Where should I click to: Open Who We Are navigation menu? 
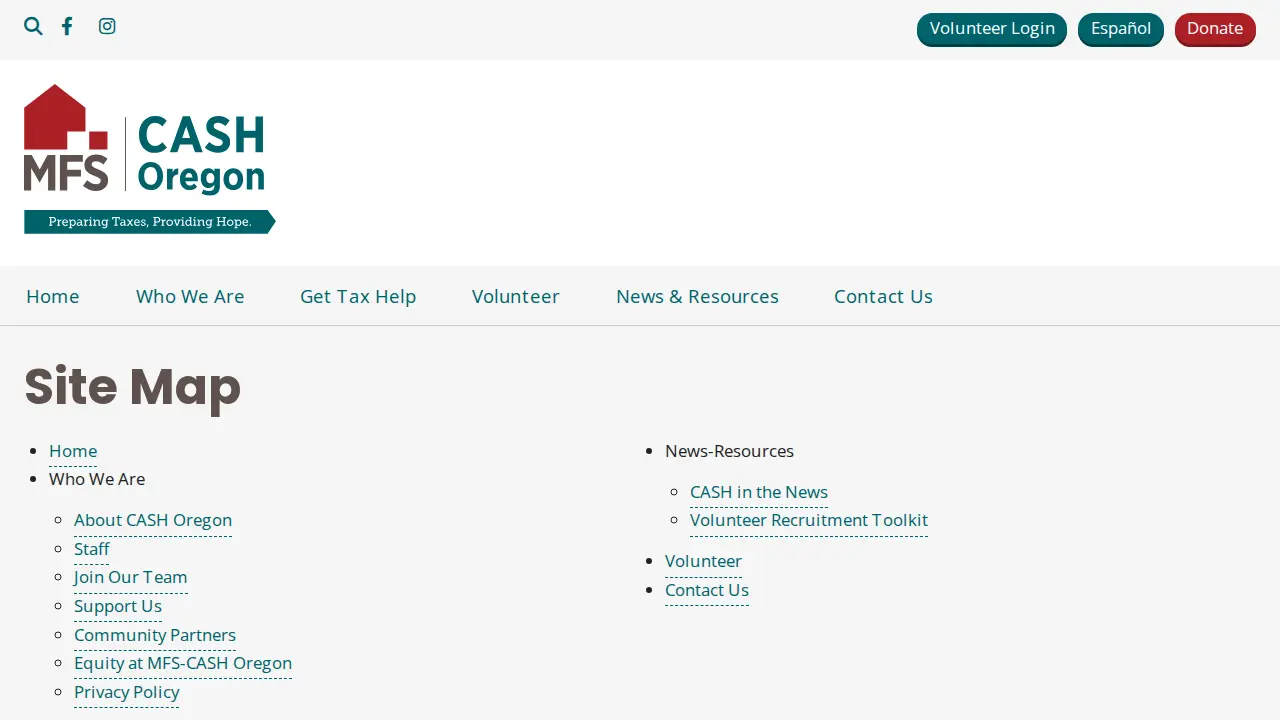point(190,296)
